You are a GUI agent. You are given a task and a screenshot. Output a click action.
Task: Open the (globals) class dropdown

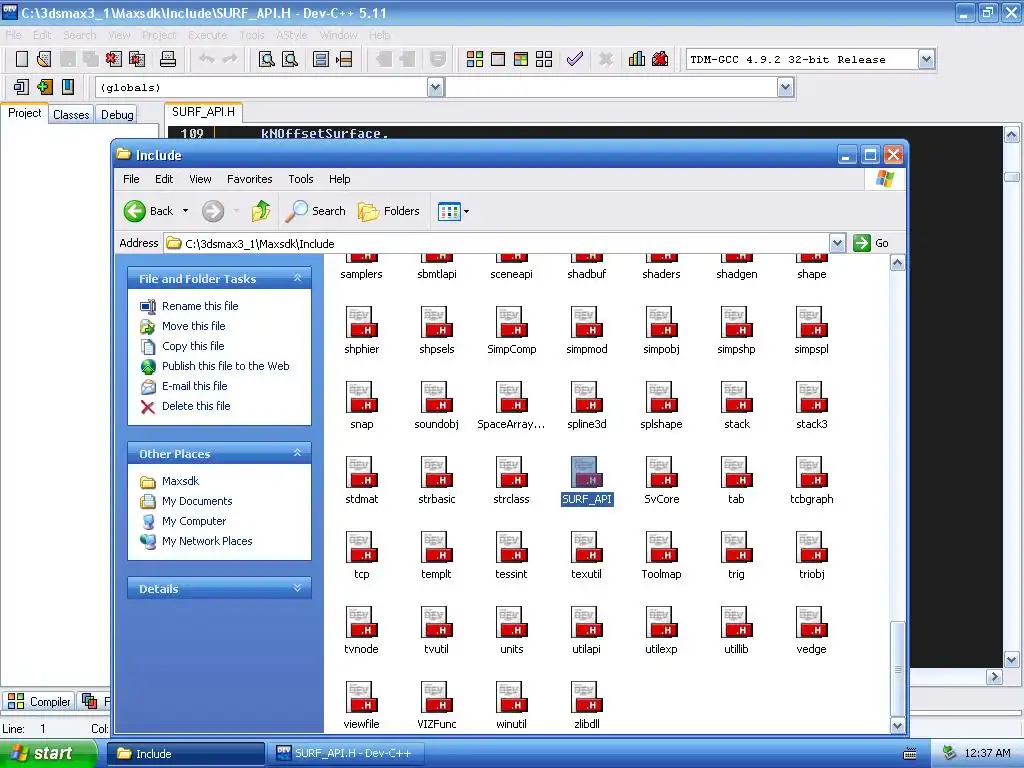pos(436,87)
